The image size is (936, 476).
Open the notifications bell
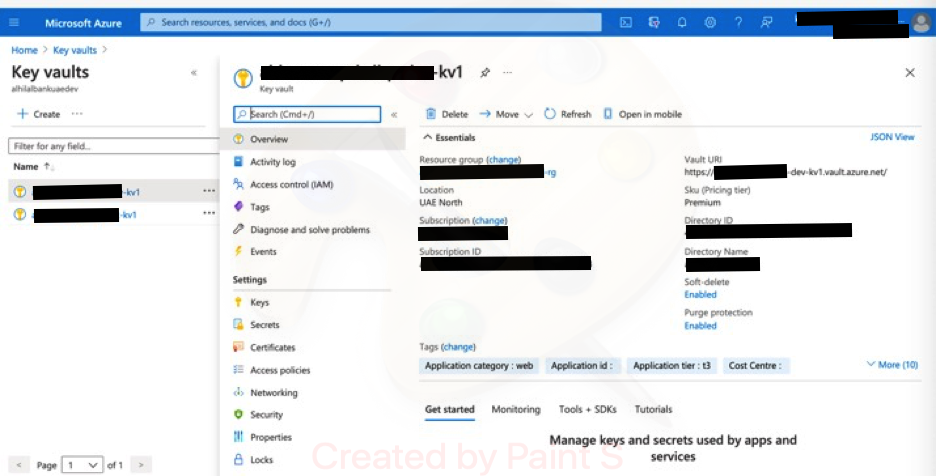point(682,23)
